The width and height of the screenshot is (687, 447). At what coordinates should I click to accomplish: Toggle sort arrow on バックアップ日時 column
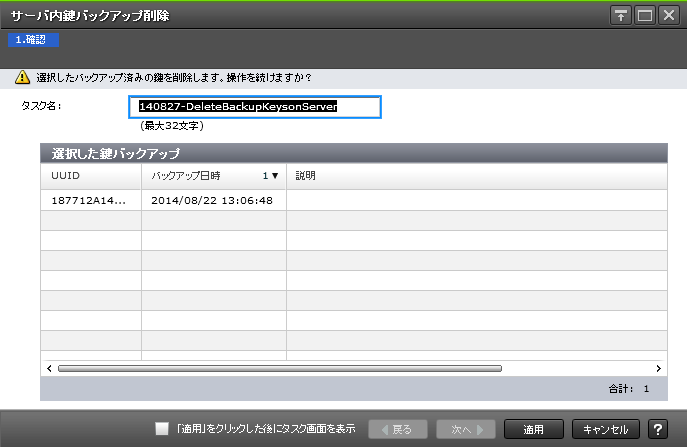pyautogui.click(x=275, y=176)
